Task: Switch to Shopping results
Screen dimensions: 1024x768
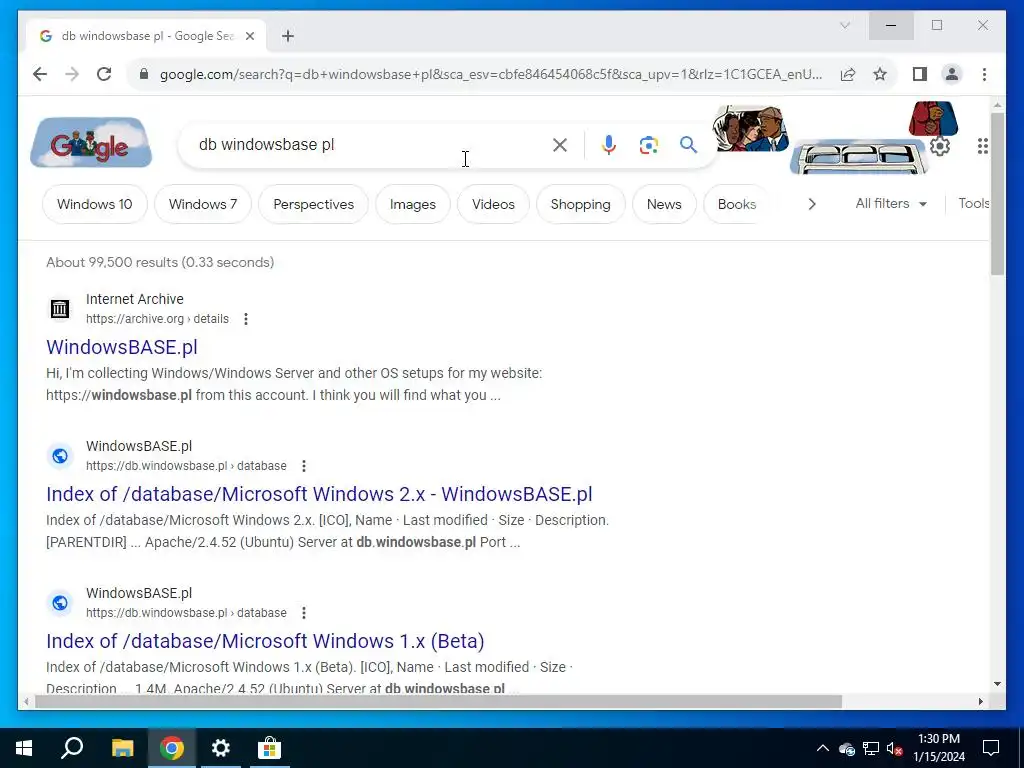Action: [581, 204]
